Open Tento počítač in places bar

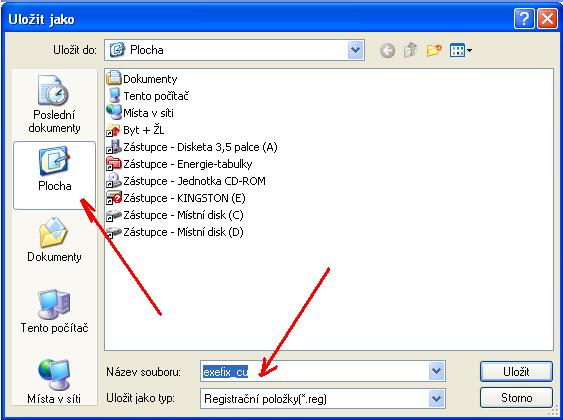[54, 311]
